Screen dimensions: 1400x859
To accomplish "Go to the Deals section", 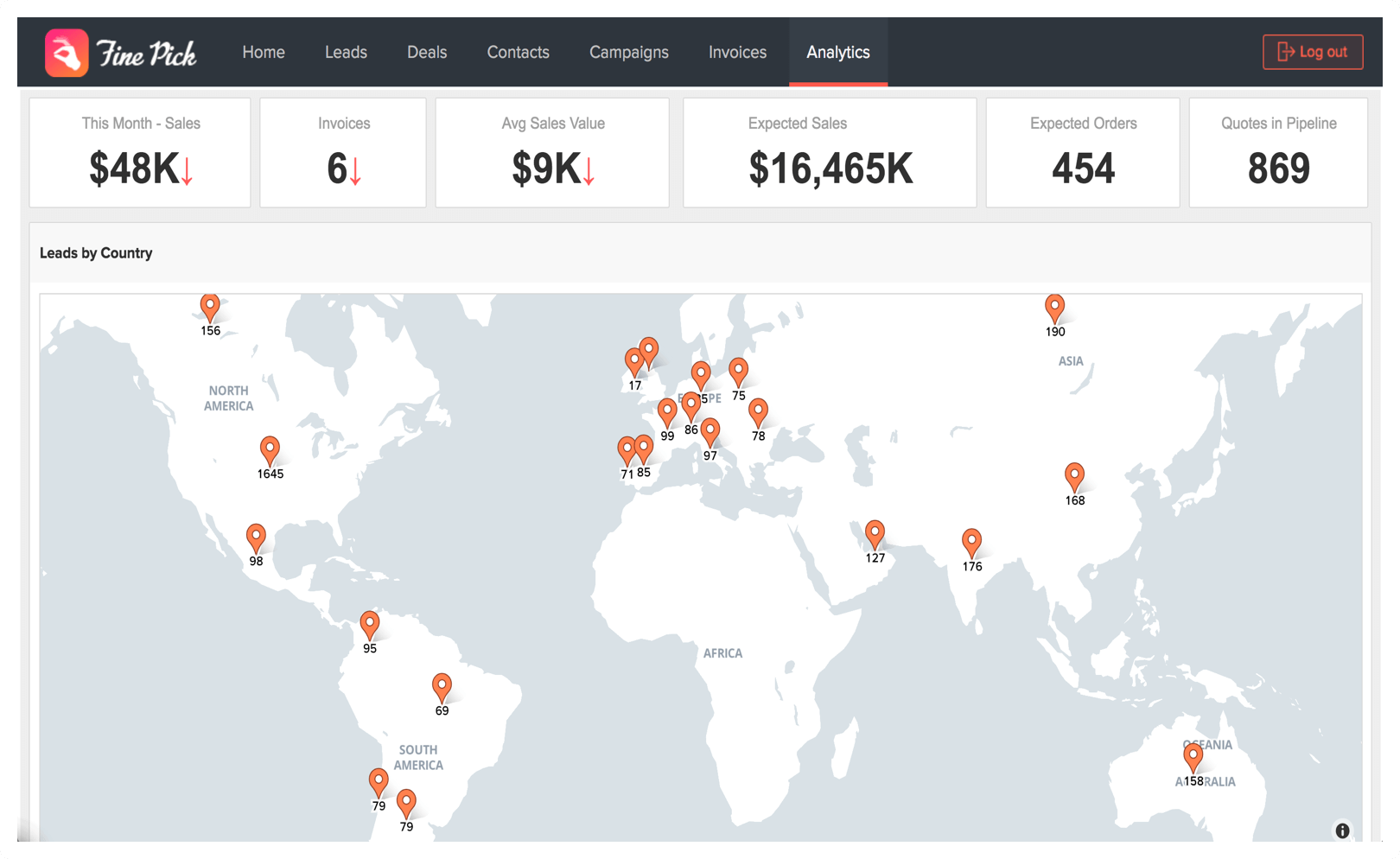I will (x=426, y=52).
